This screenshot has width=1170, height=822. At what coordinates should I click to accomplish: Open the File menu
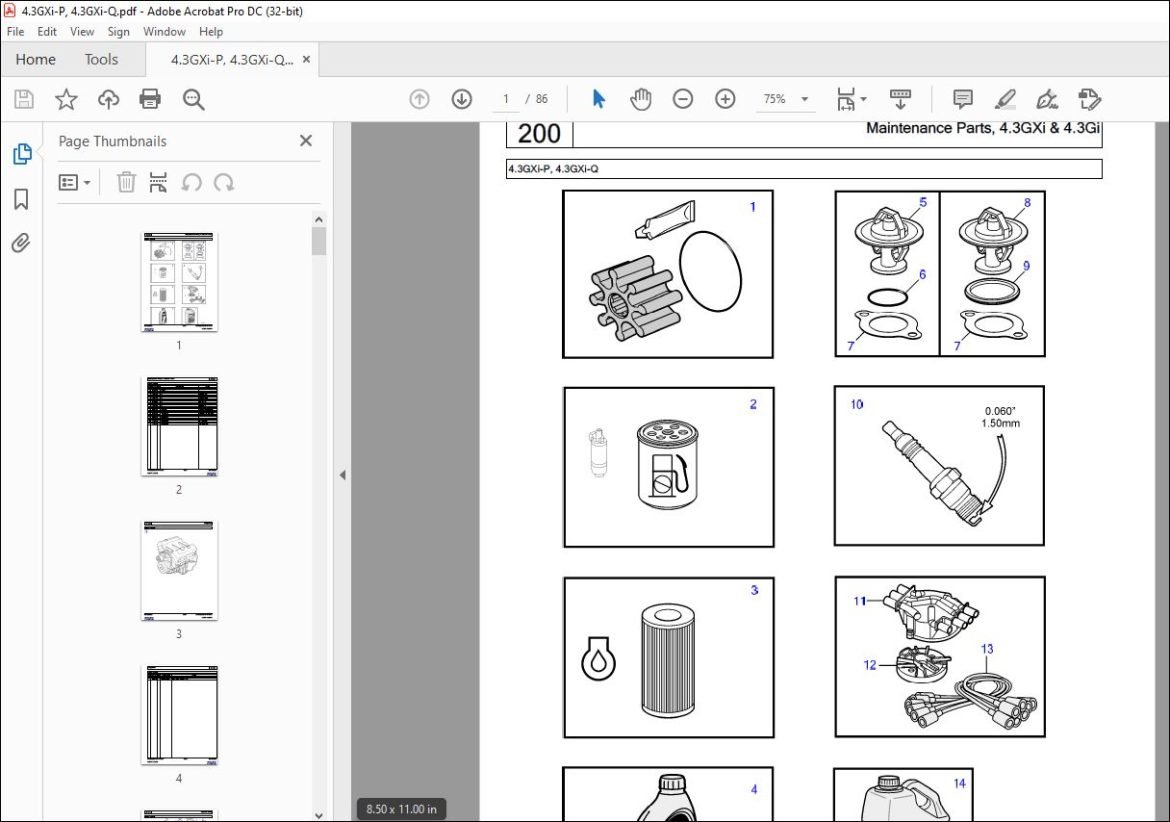(15, 31)
